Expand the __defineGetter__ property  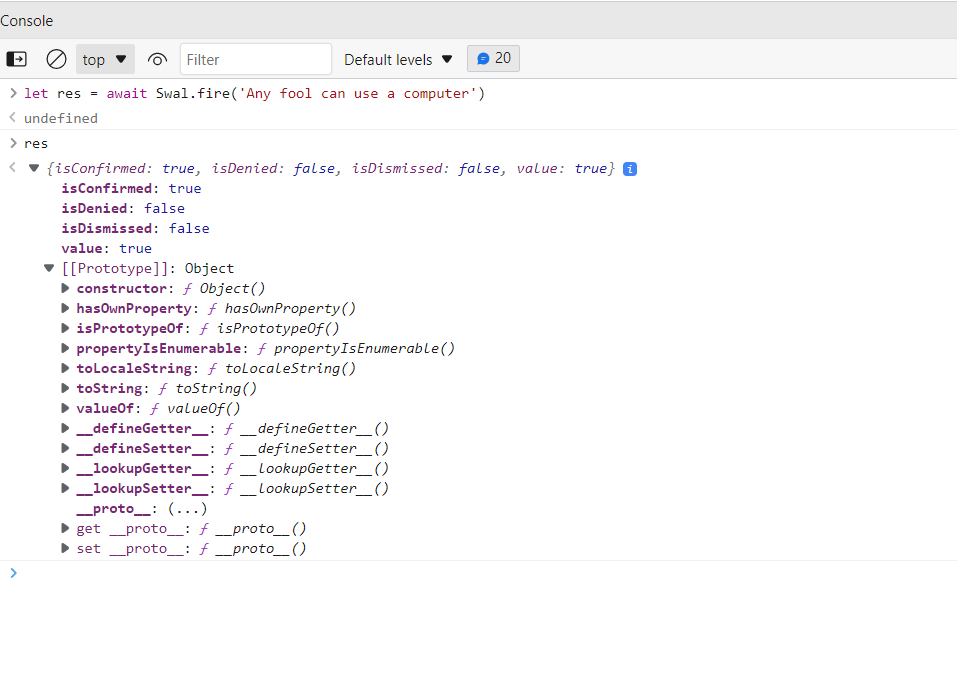(x=64, y=428)
